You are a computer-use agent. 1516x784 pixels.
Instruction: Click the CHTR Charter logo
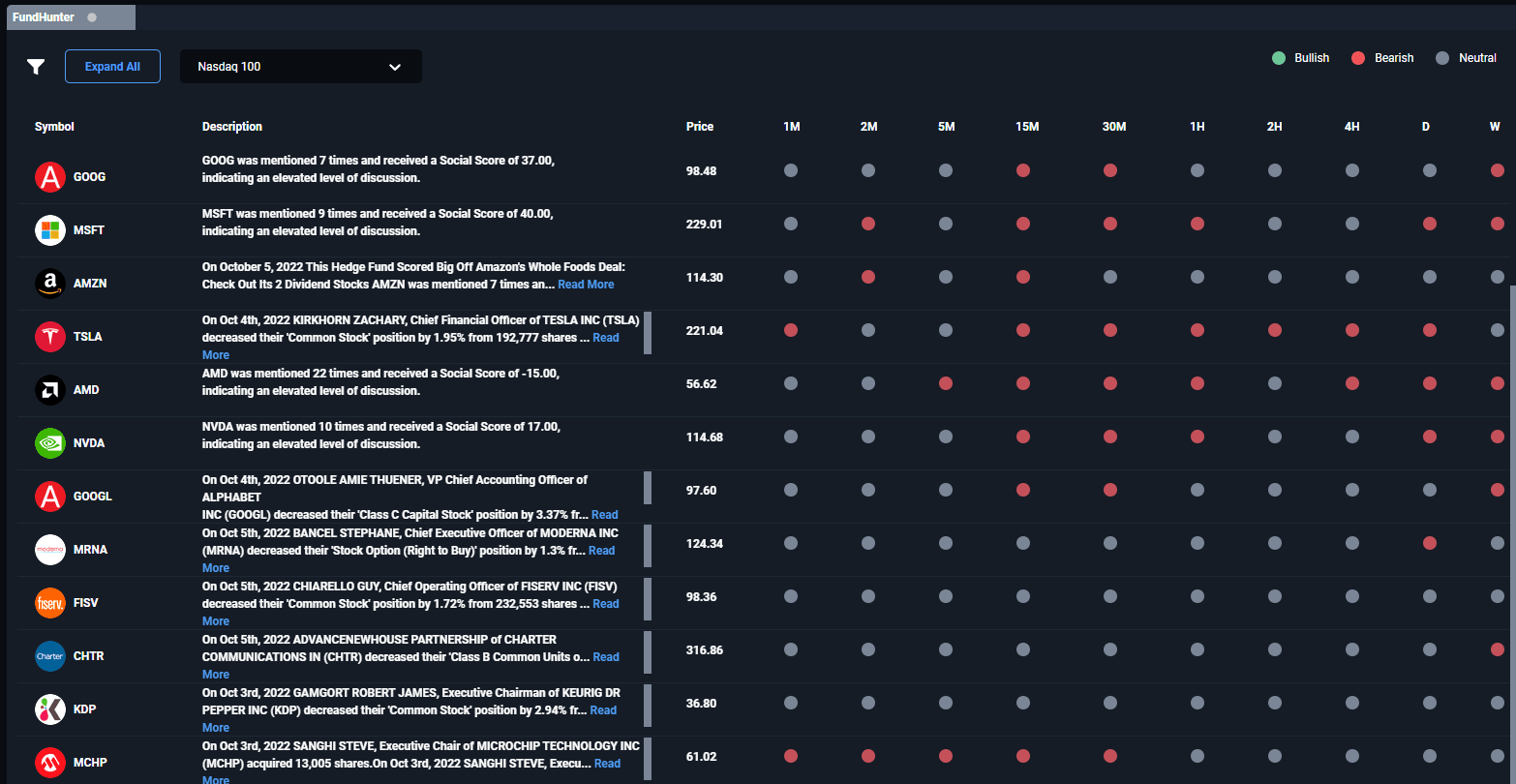50,656
